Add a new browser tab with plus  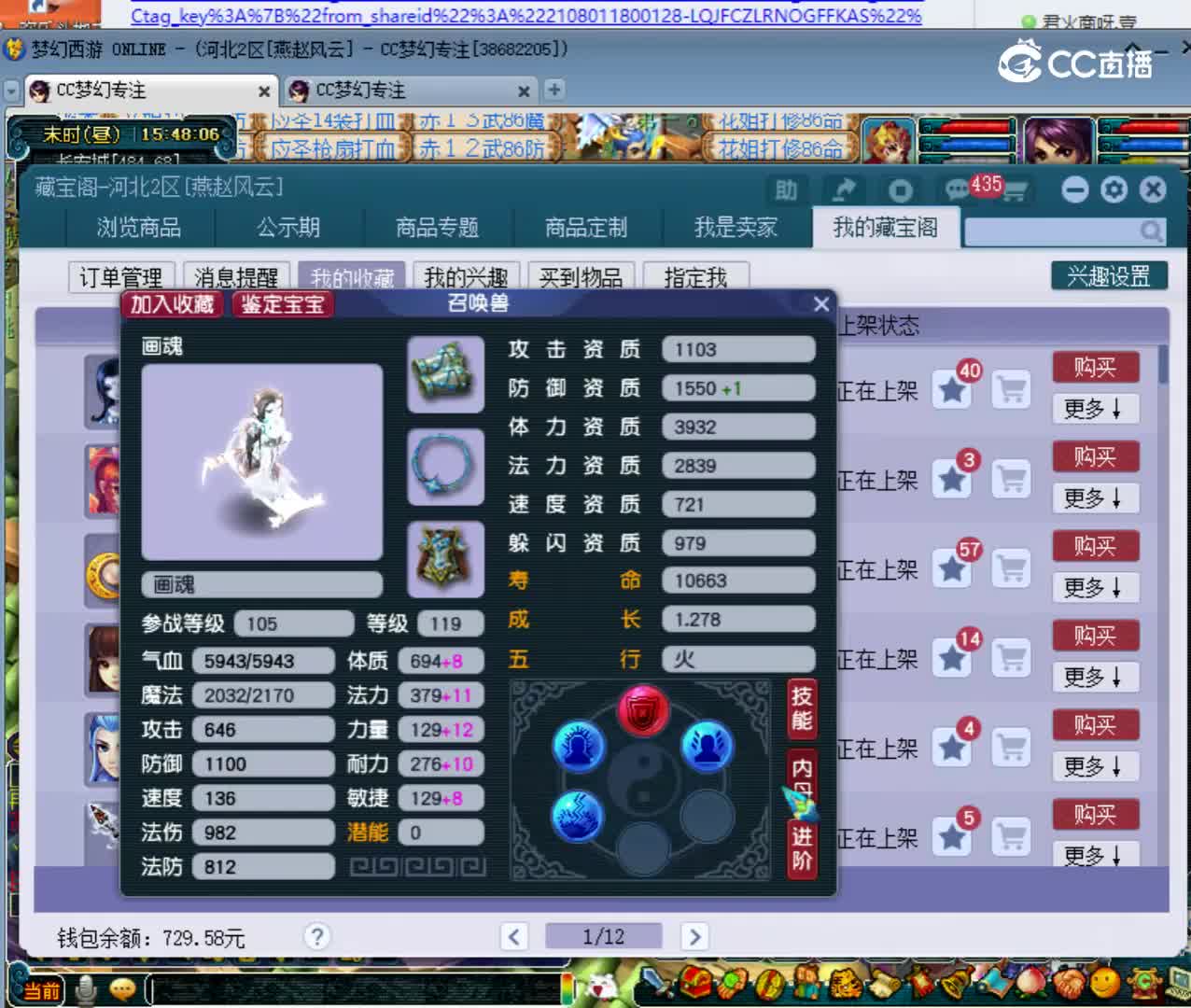point(554,90)
